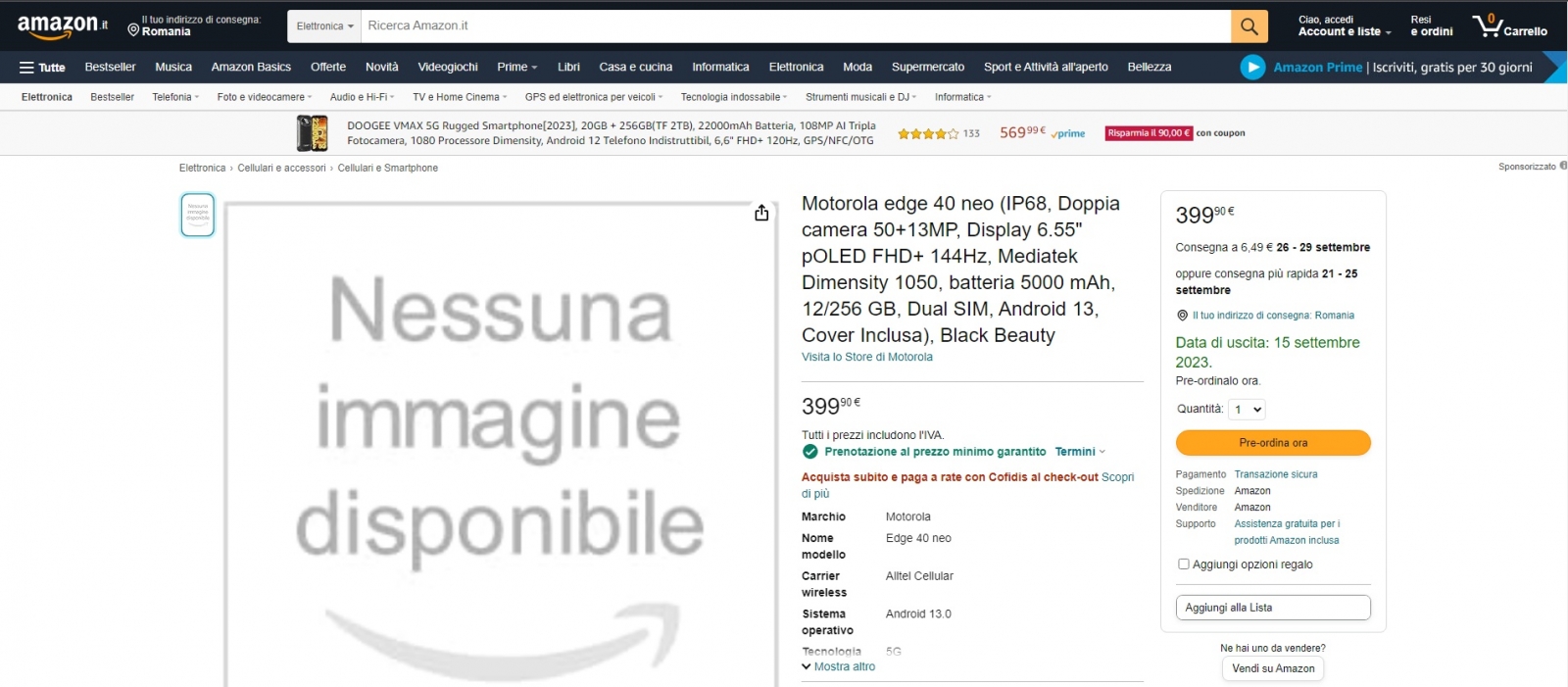
Task: Click the star rating of DOOGEE ad
Action: point(927,133)
